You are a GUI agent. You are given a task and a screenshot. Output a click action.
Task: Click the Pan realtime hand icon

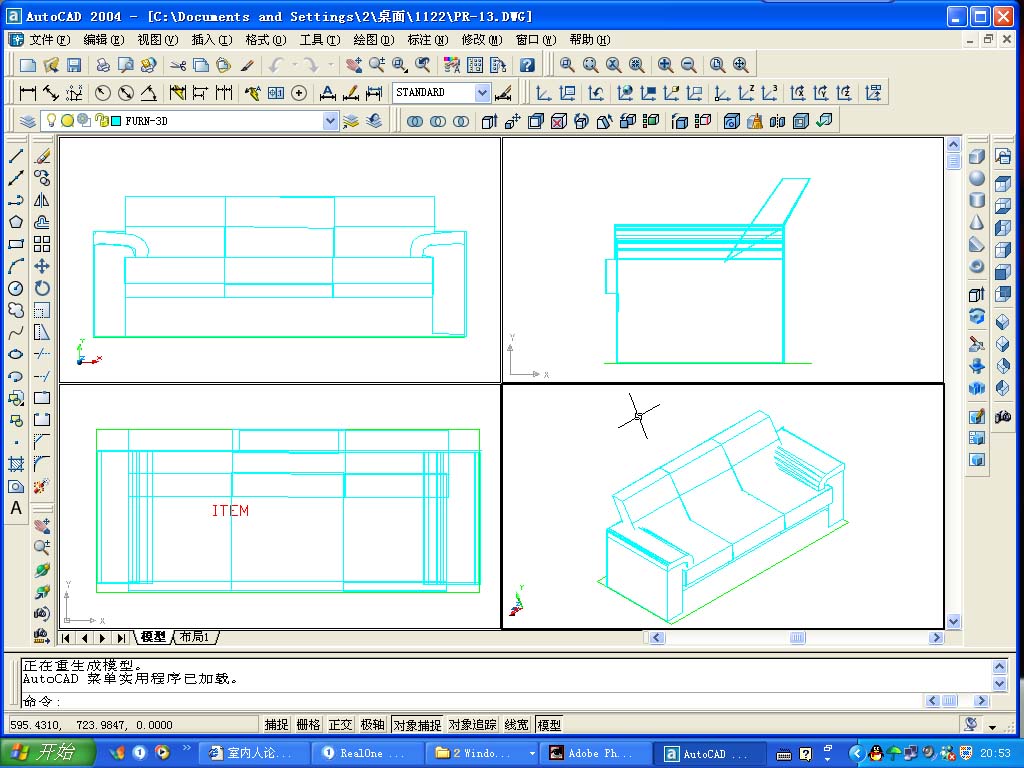pyautogui.click(x=353, y=65)
